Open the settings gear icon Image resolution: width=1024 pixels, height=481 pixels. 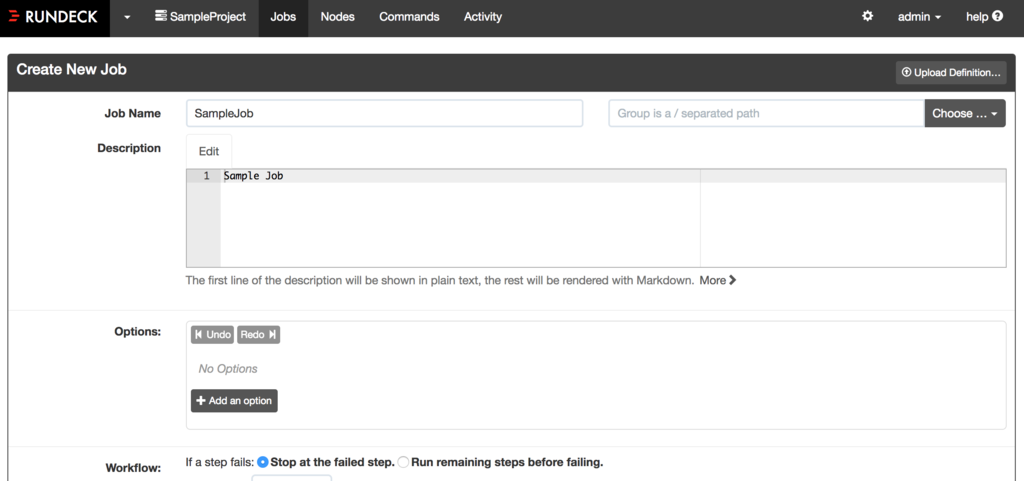click(x=867, y=16)
